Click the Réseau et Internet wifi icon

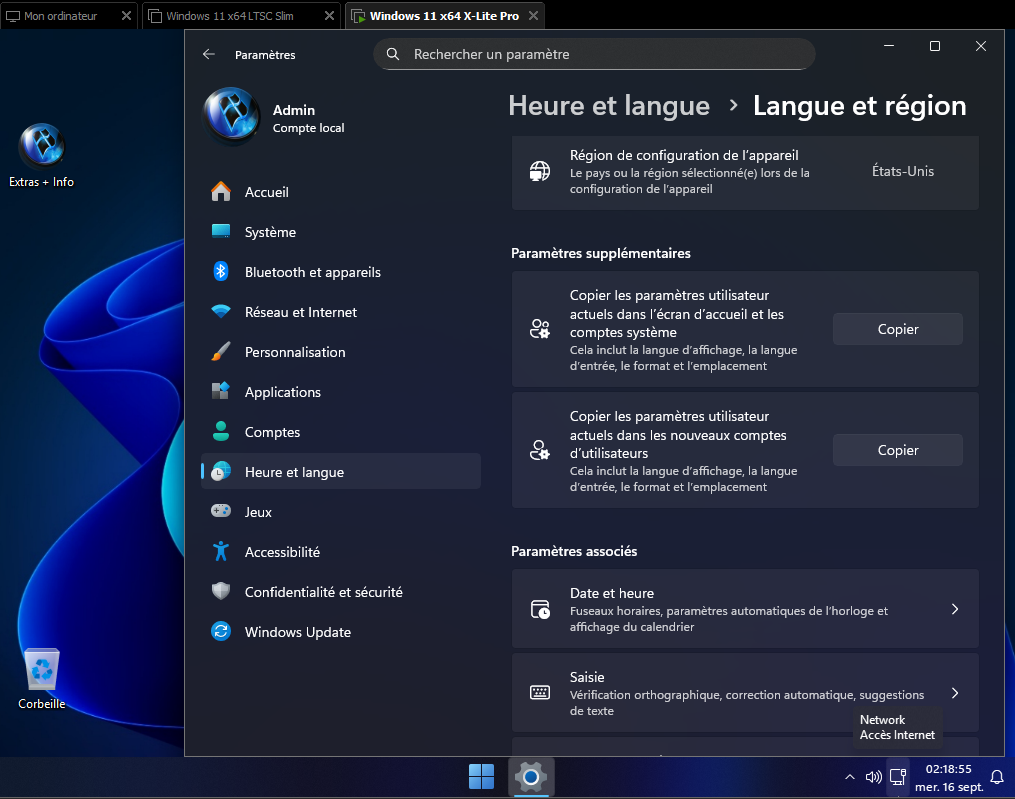pos(221,311)
